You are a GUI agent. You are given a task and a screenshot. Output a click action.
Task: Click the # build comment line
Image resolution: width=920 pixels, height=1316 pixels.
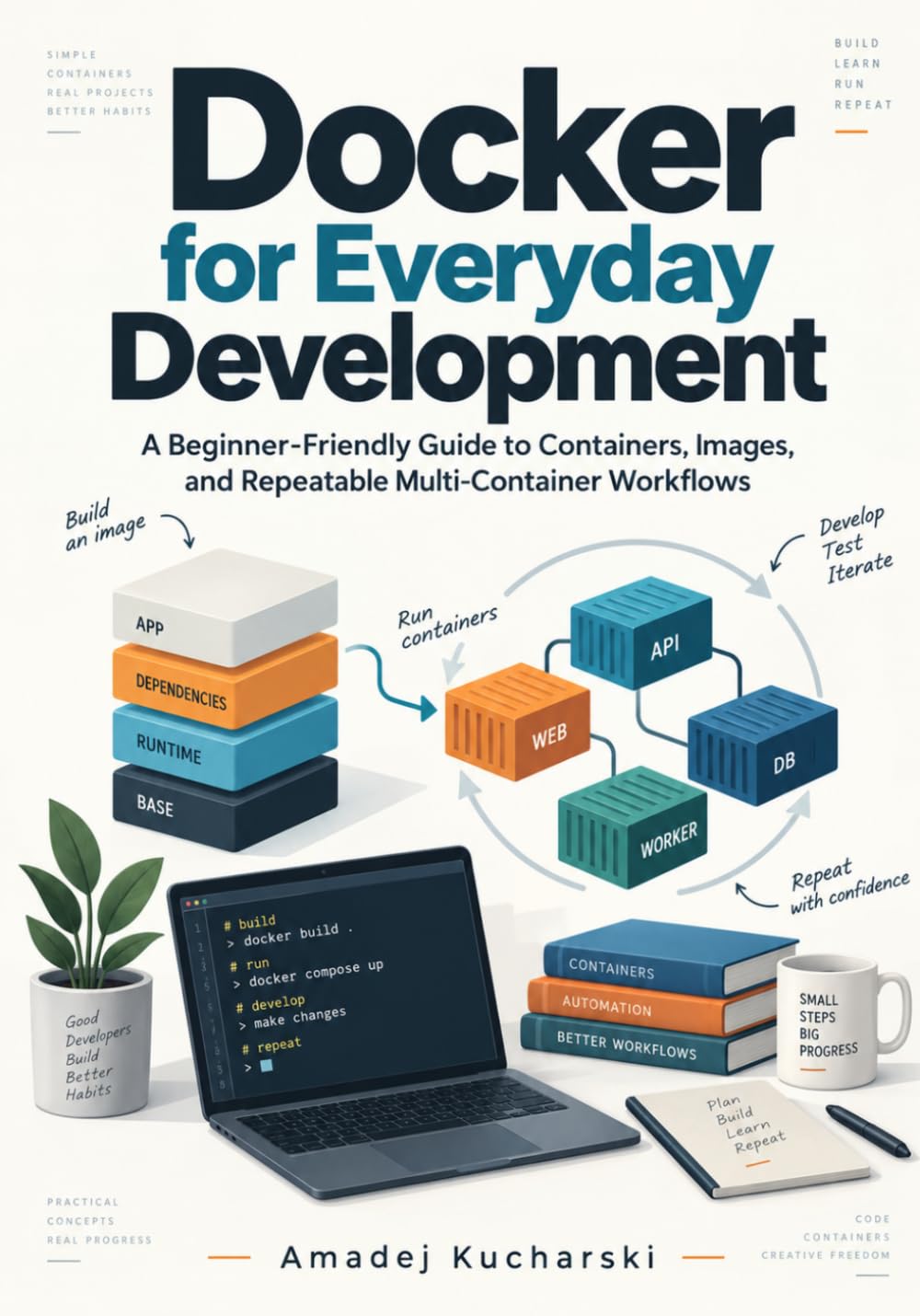point(249,922)
